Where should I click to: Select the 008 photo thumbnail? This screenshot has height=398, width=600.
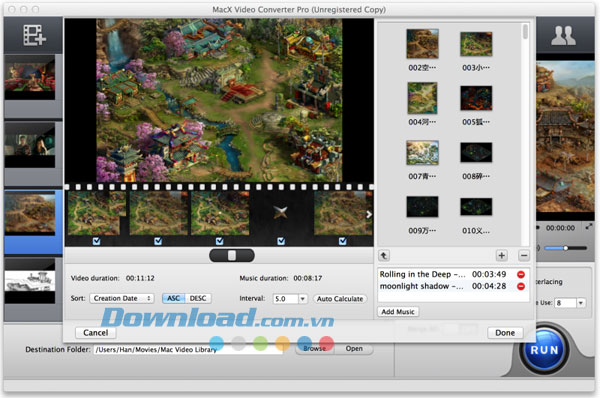point(476,153)
